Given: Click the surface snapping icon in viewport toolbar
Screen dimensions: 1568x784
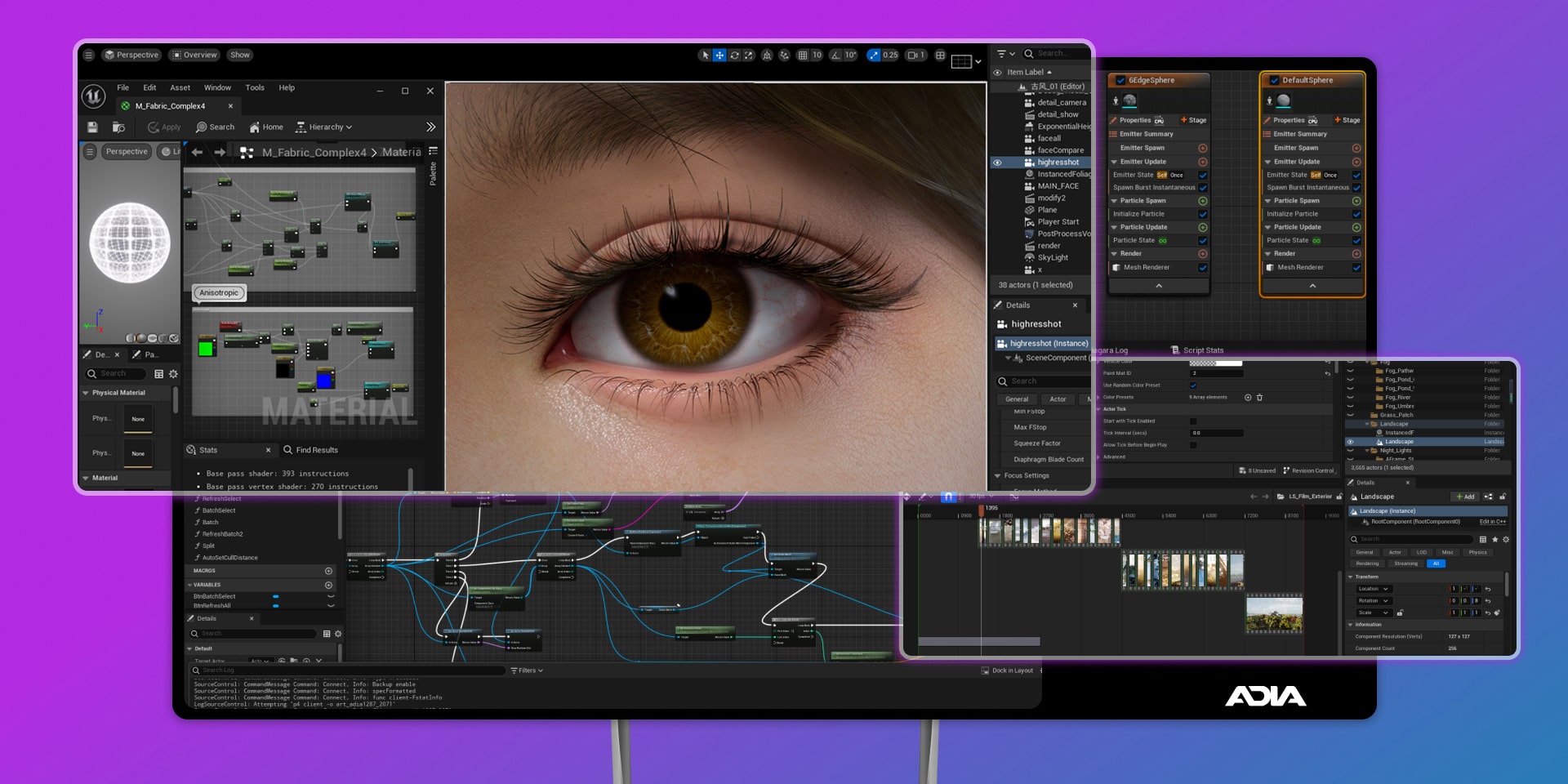Looking at the screenshot, I should tap(784, 56).
